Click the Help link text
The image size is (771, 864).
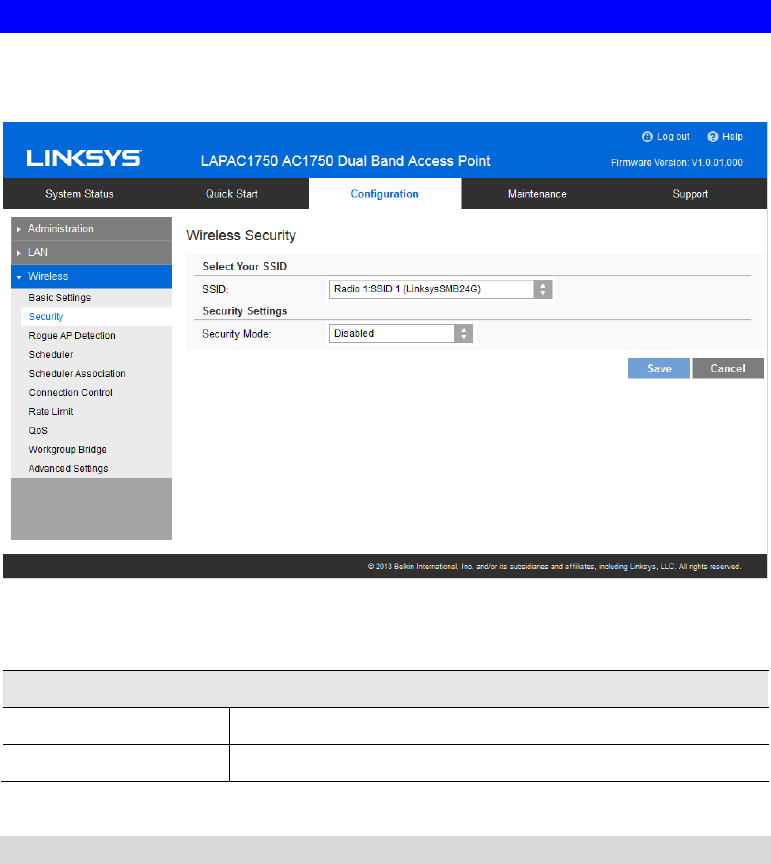[x=732, y=137]
